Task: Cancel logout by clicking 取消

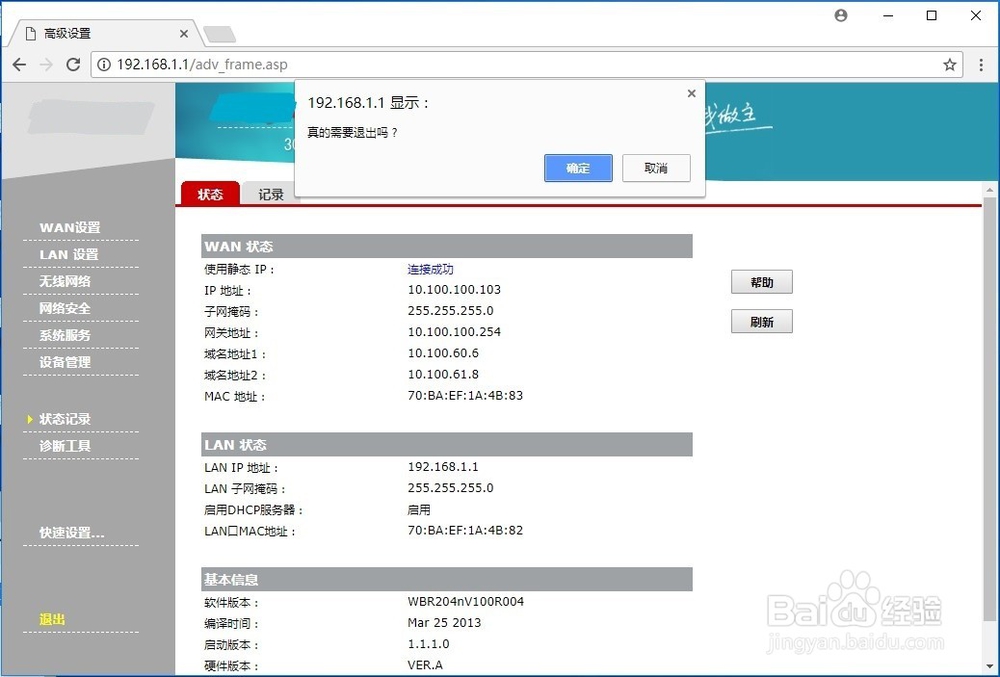Action: pyautogui.click(x=656, y=168)
